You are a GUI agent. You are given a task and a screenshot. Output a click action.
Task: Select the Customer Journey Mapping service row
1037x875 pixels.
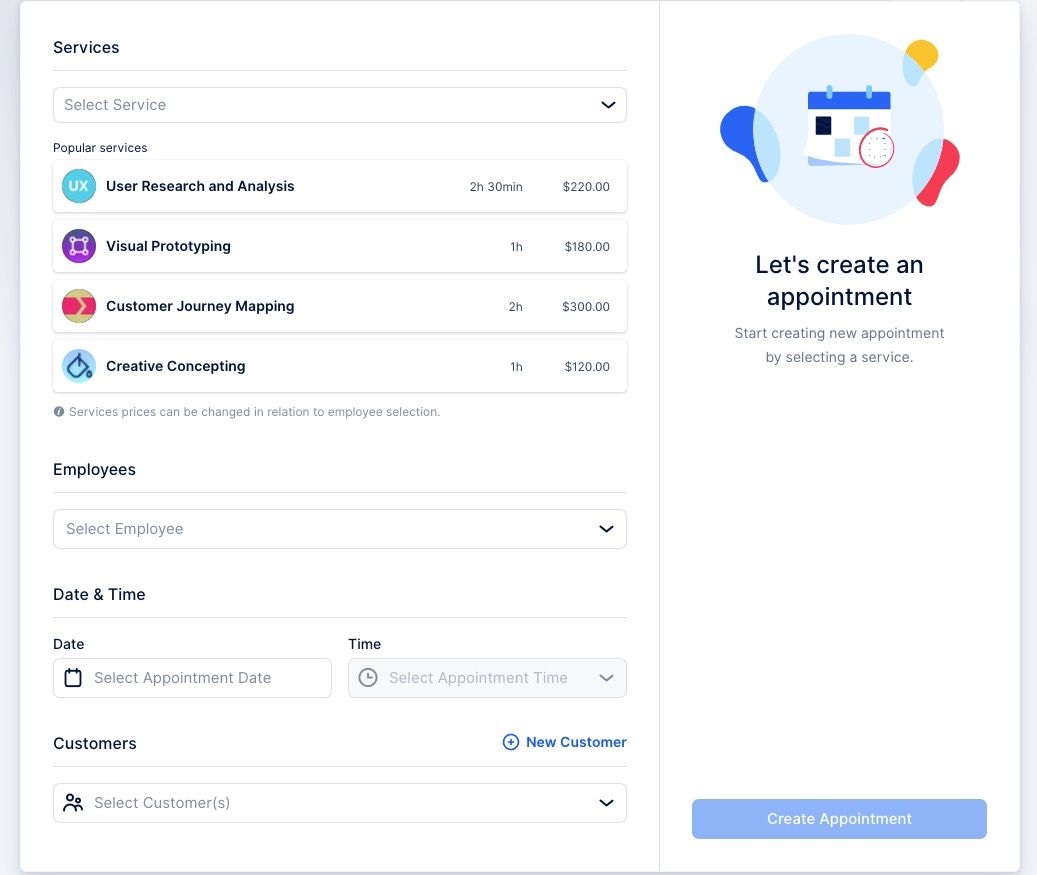coord(340,306)
